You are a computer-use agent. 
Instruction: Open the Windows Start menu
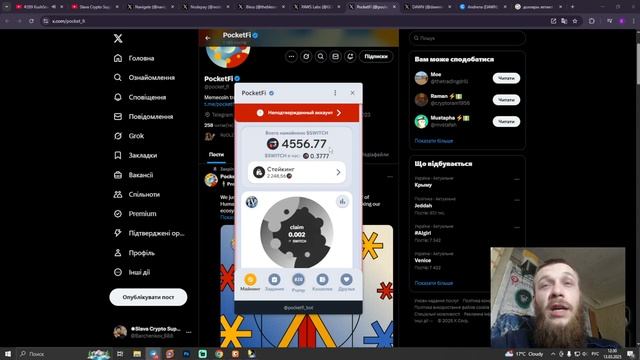point(8,353)
